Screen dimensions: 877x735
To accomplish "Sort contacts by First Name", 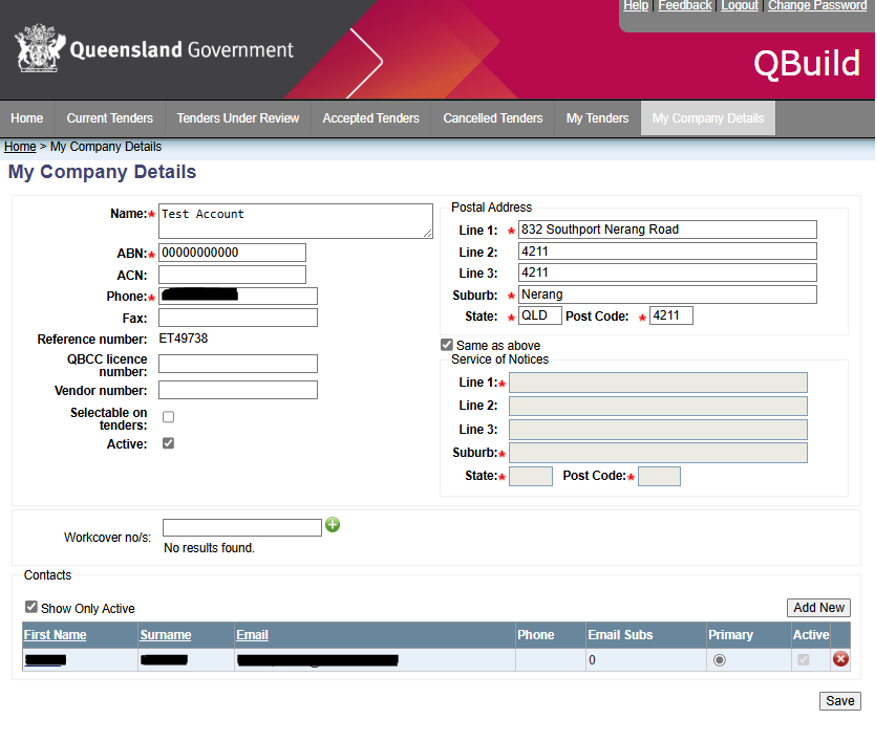I will pos(55,635).
